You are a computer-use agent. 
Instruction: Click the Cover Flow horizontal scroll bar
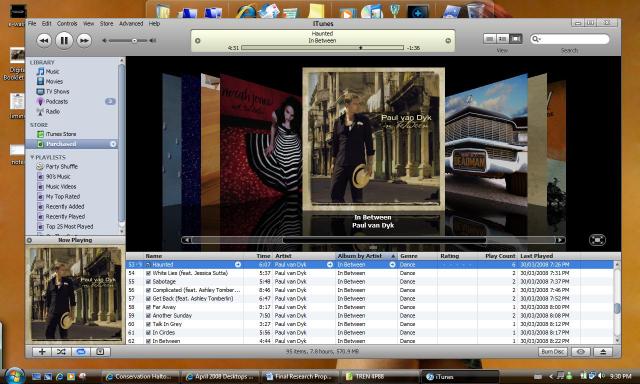pyautogui.click(x=373, y=240)
